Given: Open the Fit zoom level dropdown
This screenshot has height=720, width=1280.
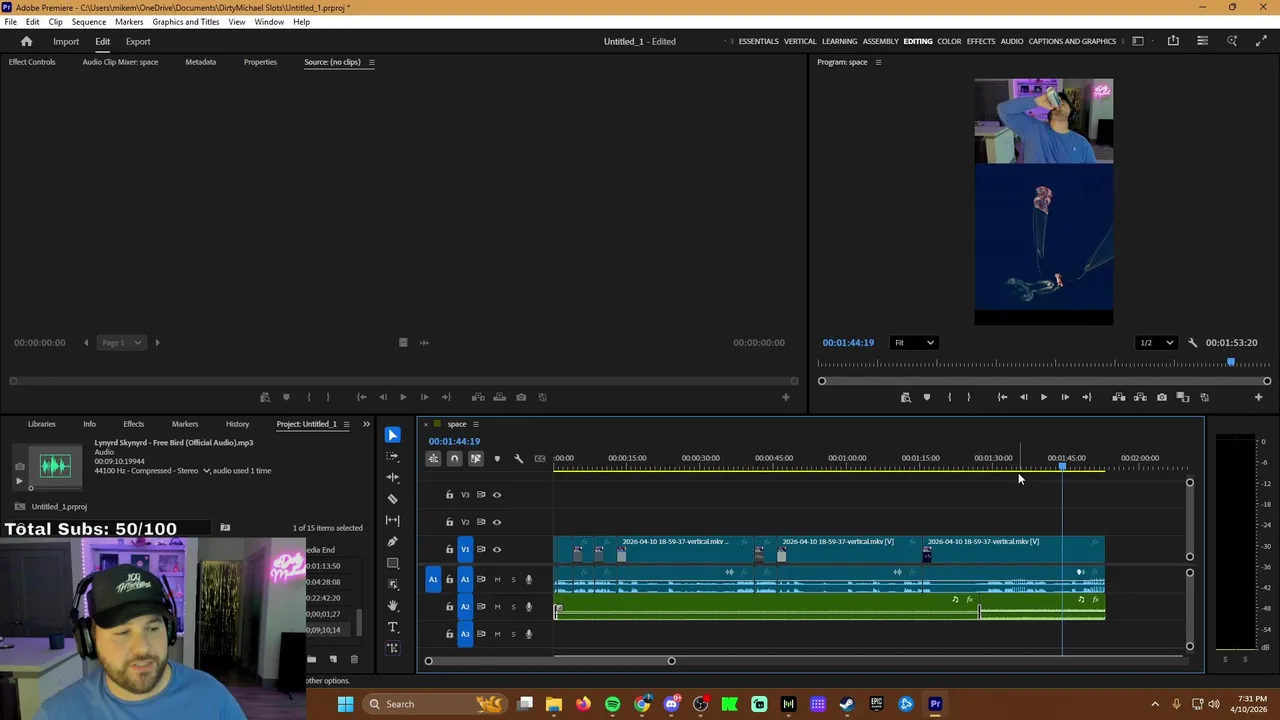Looking at the screenshot, I should click(x=914, y=343).
